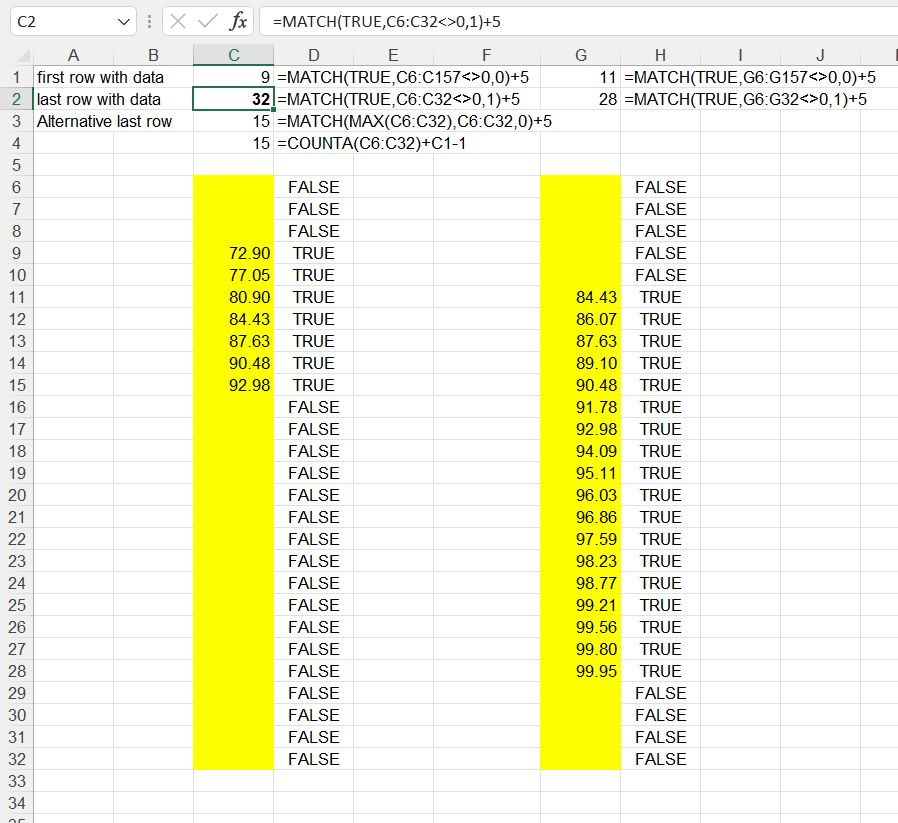Click the Enter checkmark icon
This screenshot has height=823, width=898.
coord(208,21)
